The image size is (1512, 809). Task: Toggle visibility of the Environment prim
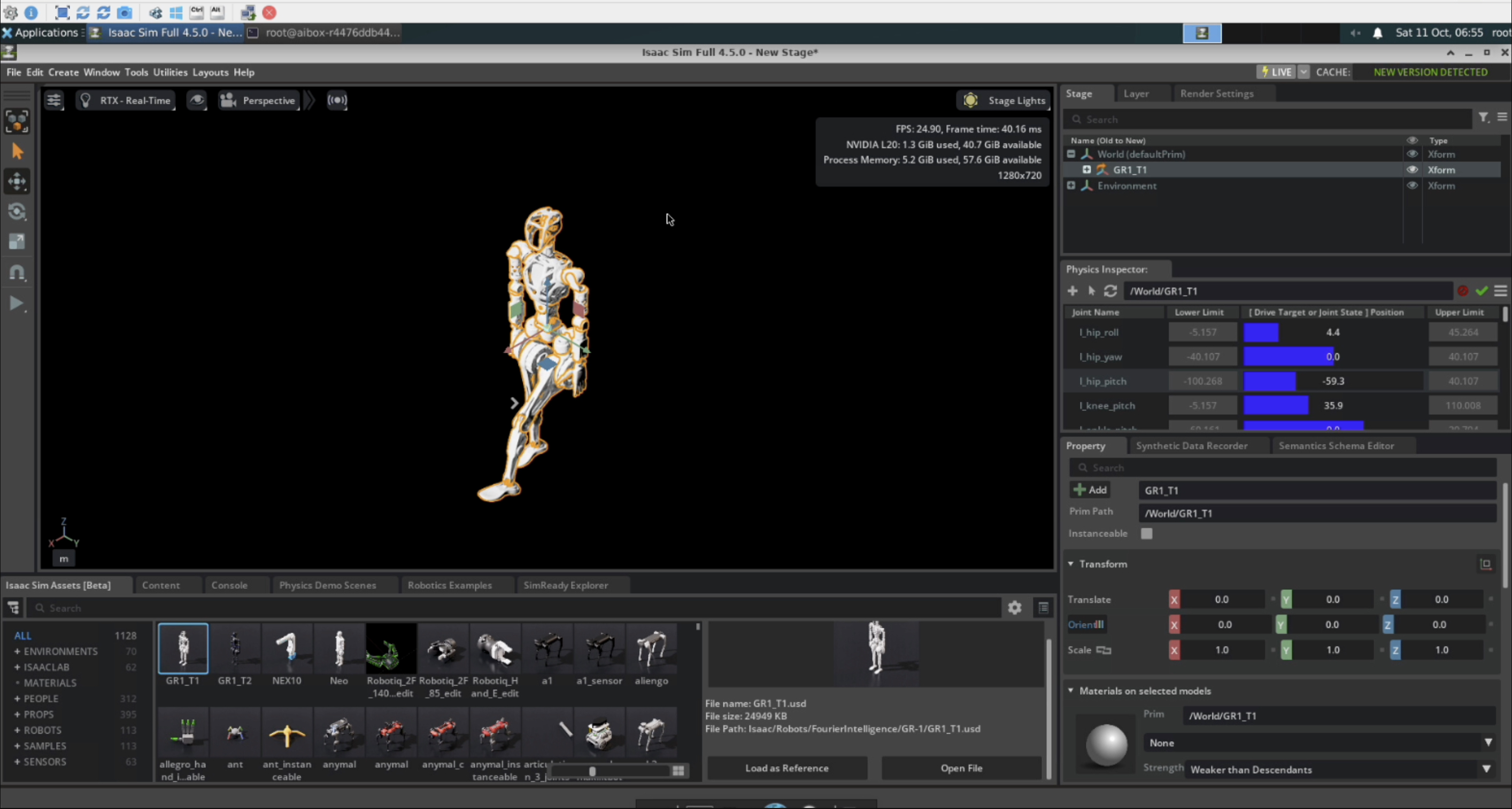pos(1411,185)
